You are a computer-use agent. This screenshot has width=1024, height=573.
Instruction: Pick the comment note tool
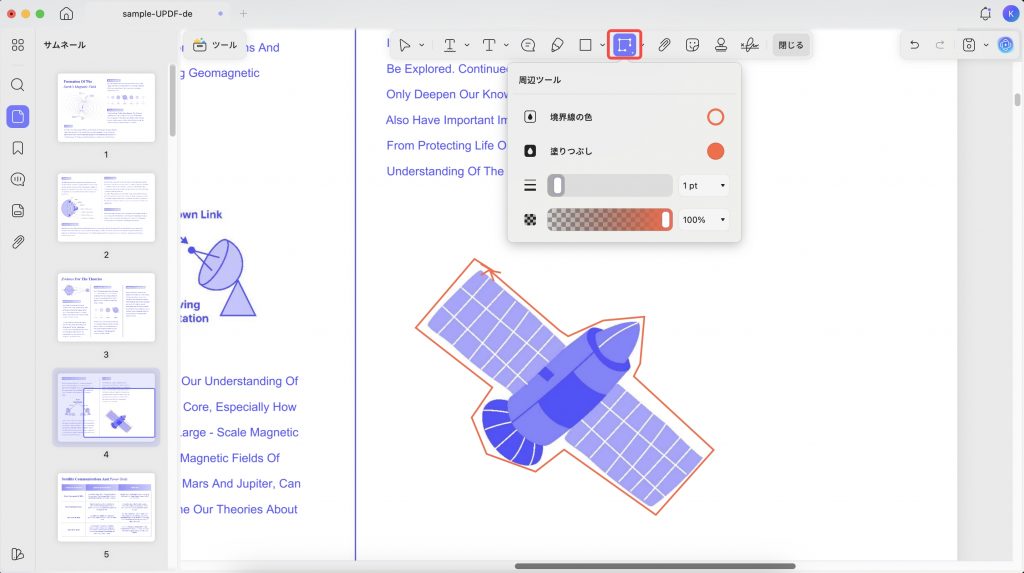click(528, 45)
